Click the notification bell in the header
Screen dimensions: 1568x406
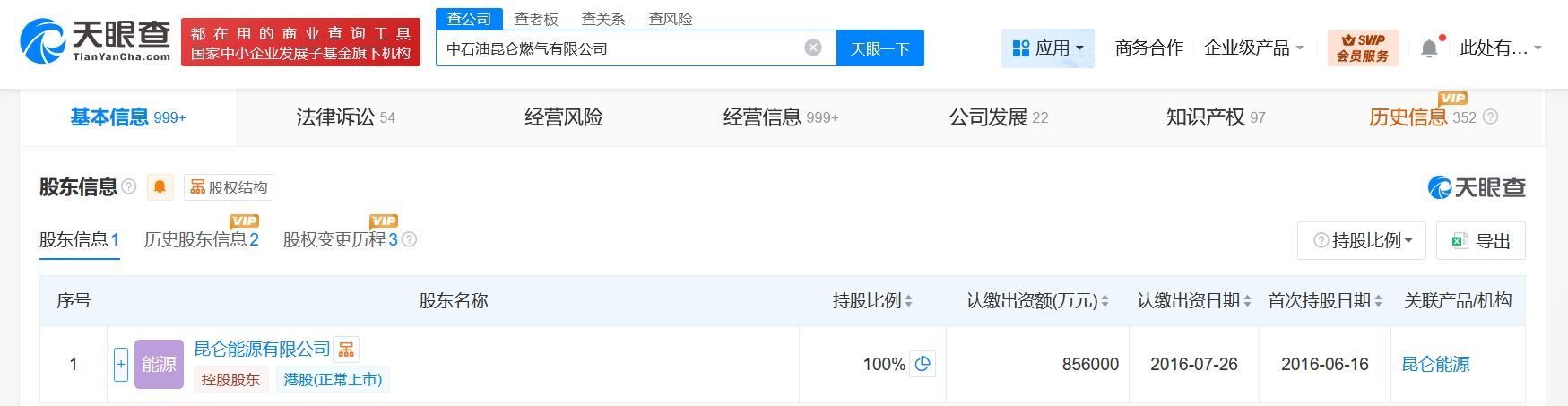point(1429,48)
